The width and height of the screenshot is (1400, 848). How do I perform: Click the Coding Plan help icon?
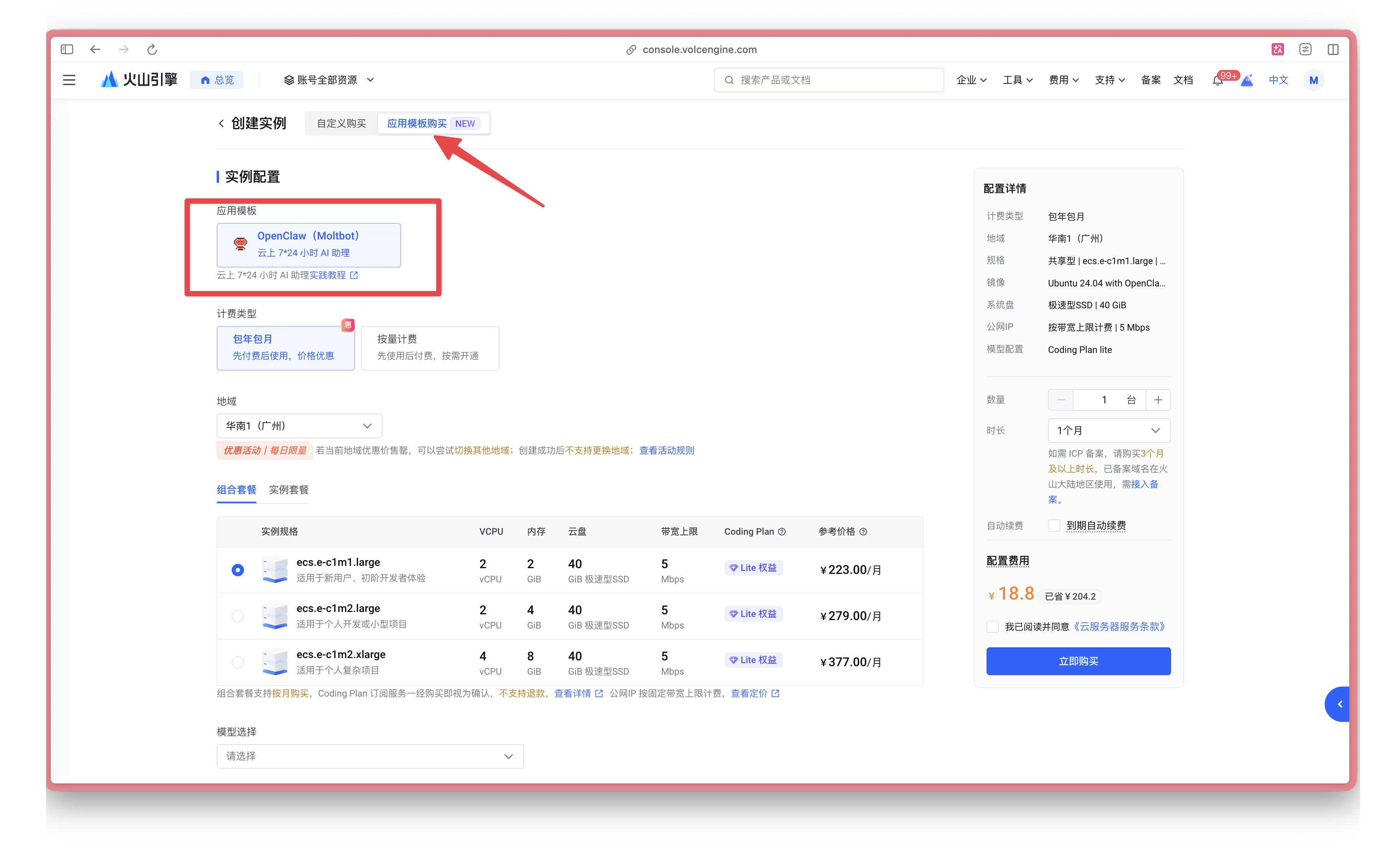[x=782, y=531]
